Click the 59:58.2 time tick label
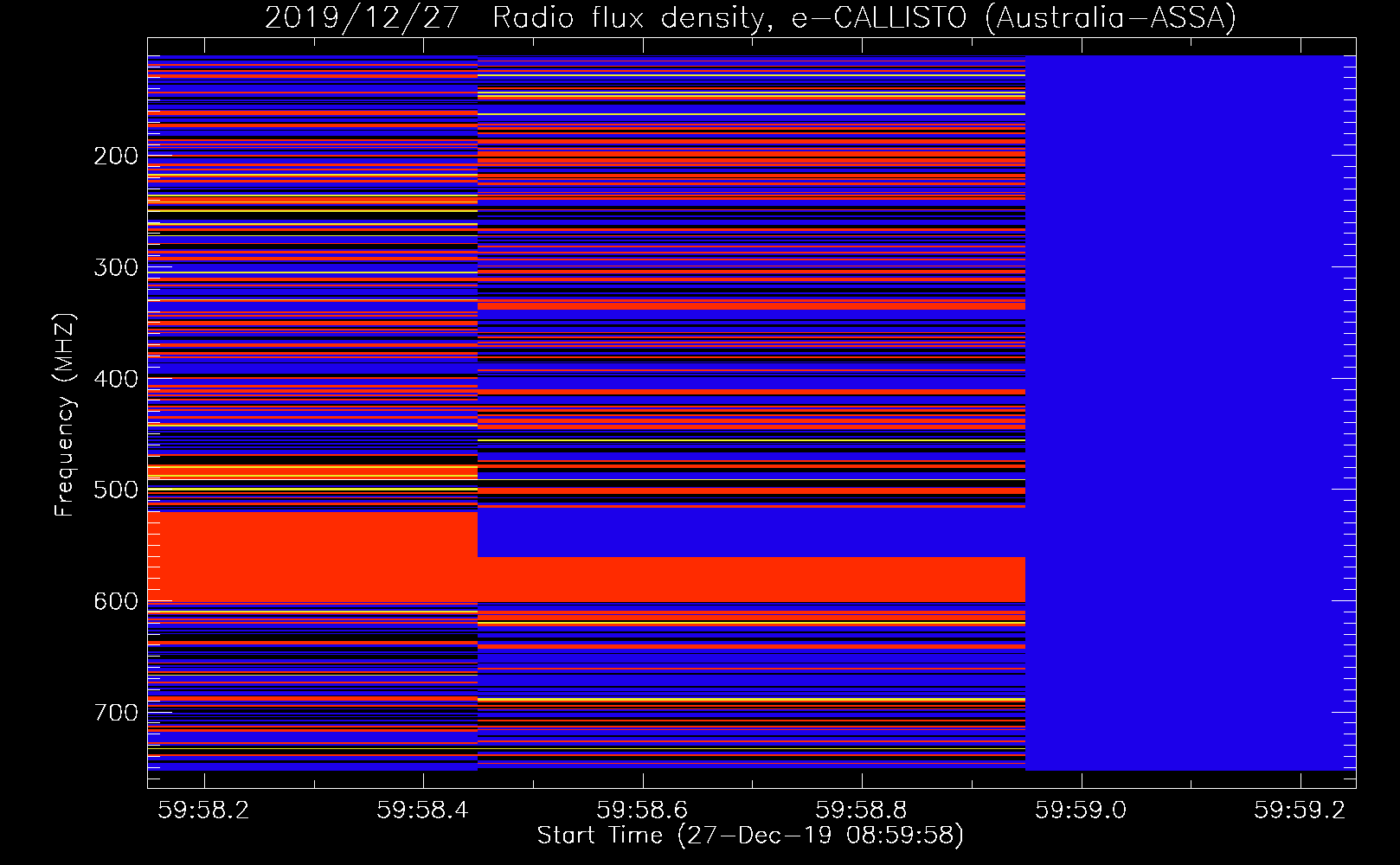The height and width of the screenshot is (865, 1400). tap(204, 810)
